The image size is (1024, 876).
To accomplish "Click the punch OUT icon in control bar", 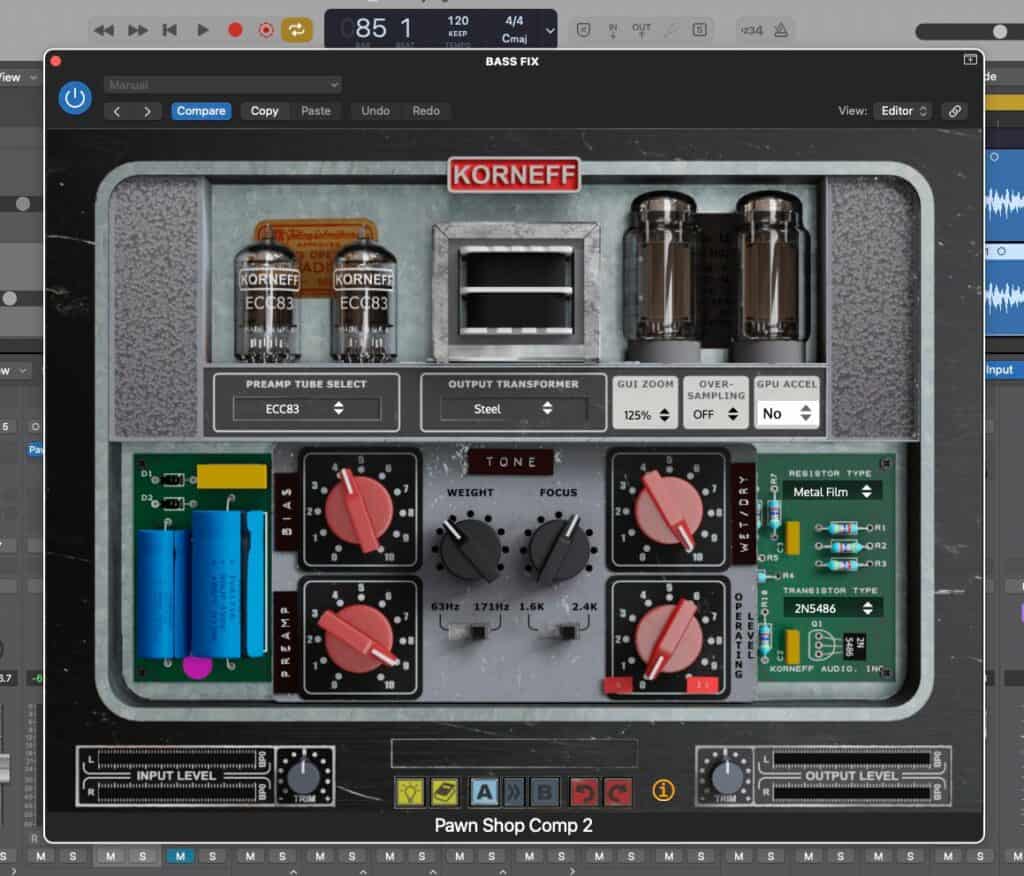I will [x=641, y=30].
